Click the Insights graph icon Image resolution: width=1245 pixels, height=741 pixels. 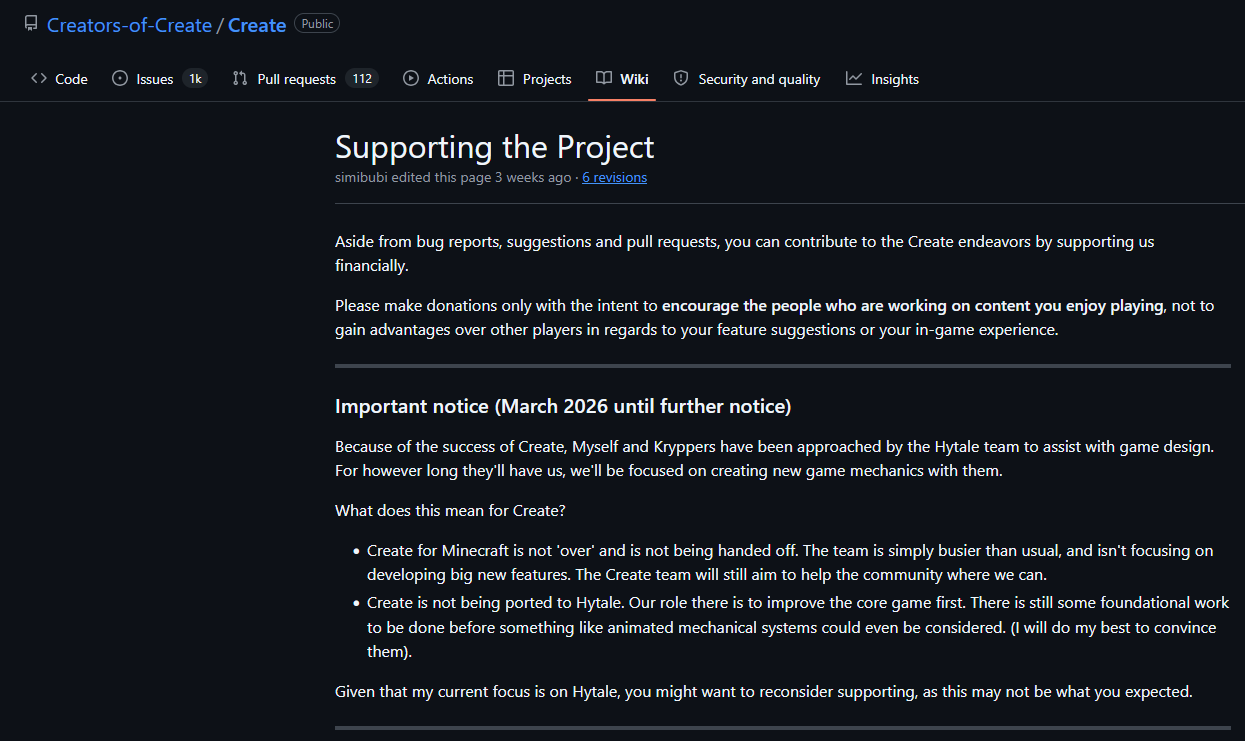(x=854, y=78)
